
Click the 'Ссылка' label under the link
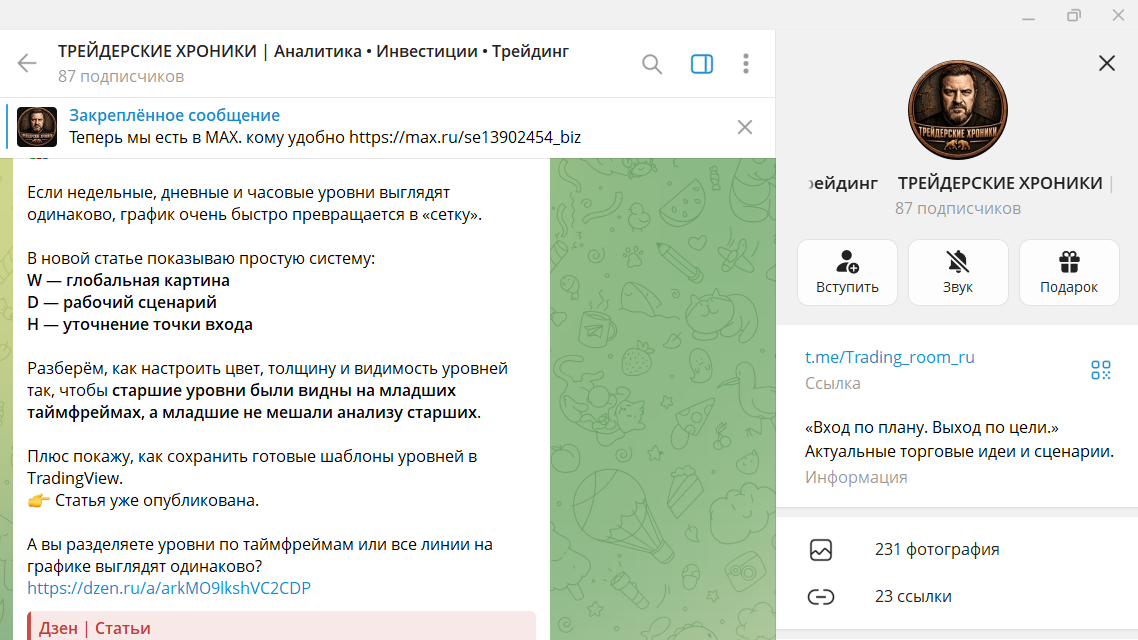point(832,383)
